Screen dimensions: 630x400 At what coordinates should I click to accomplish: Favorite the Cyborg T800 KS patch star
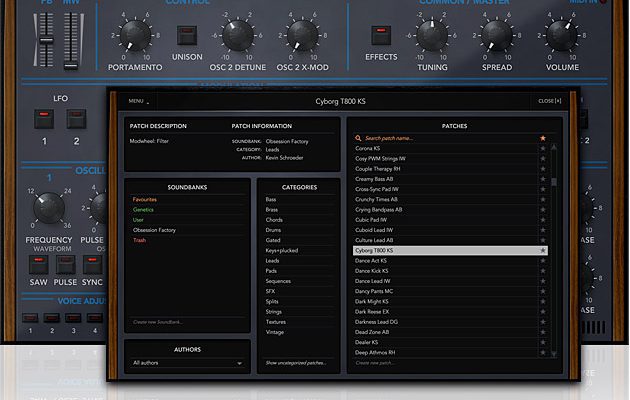[x=543, y=251]
